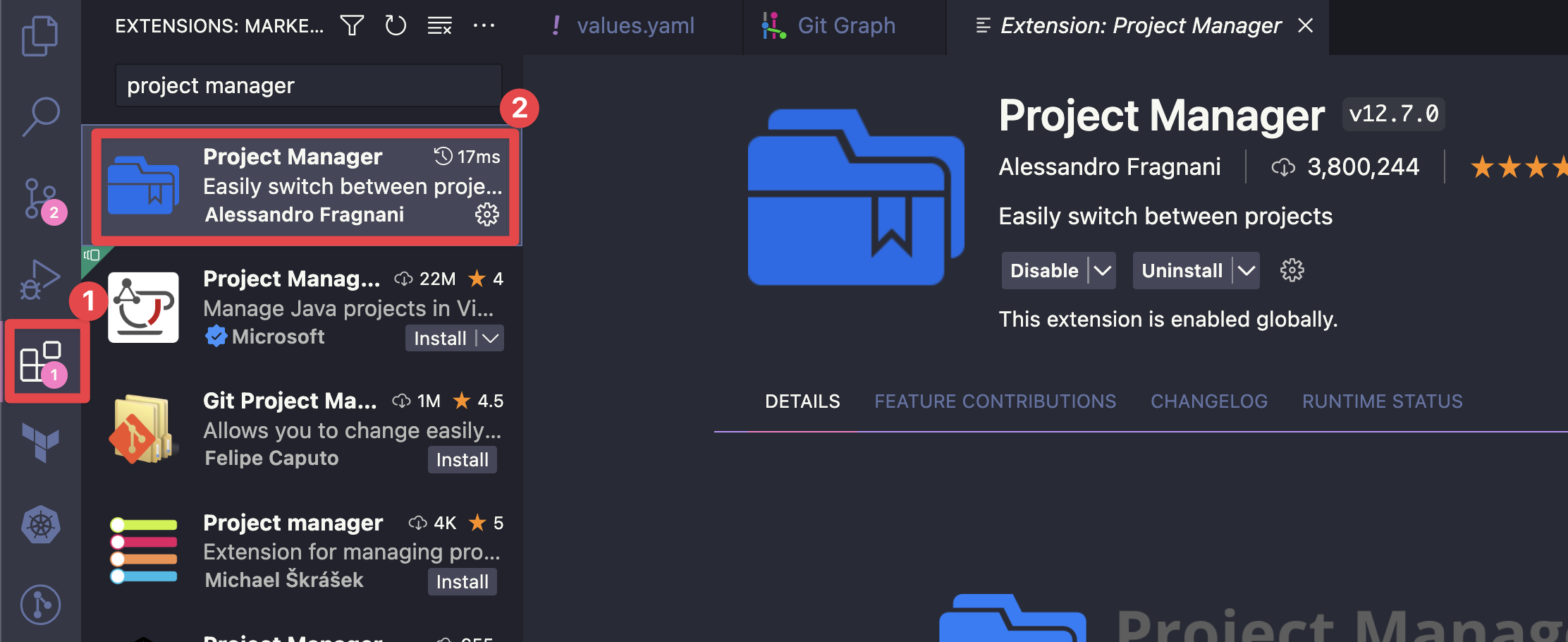Open the Terraform view in activity bar
Image resolution: width=1568 pixels, height=642 pixels.
[40, 443]
